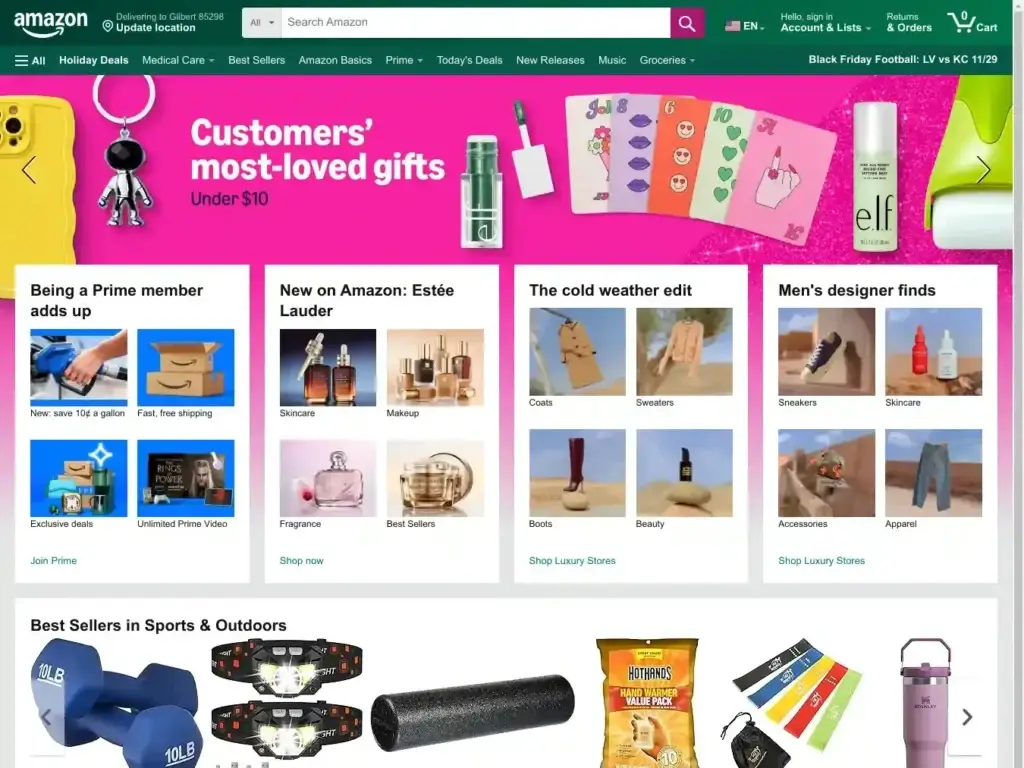
Task: Select the Boots category image
Action: click(577, 473)
